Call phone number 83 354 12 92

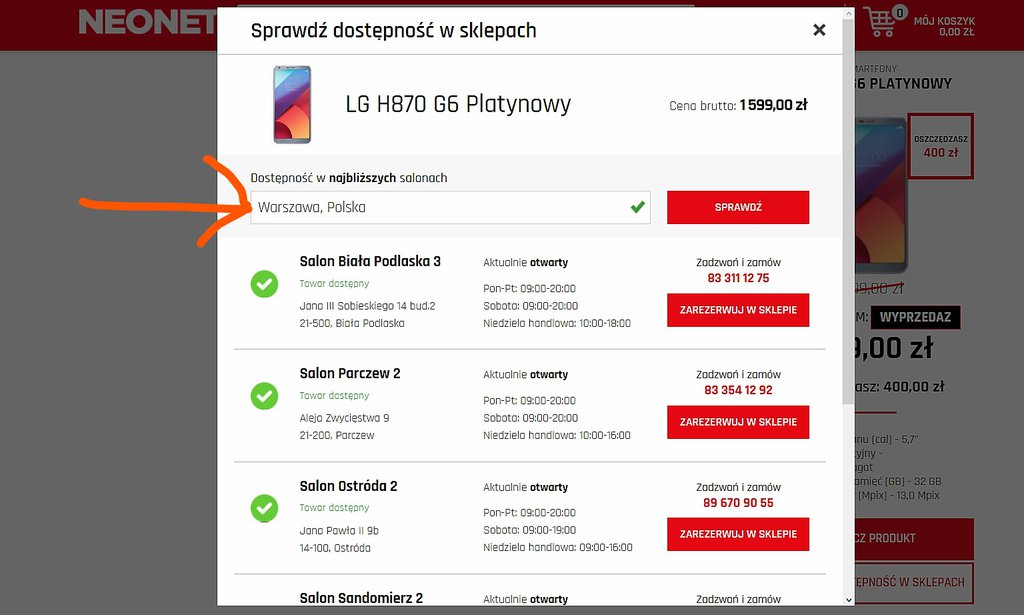[738, 390]
